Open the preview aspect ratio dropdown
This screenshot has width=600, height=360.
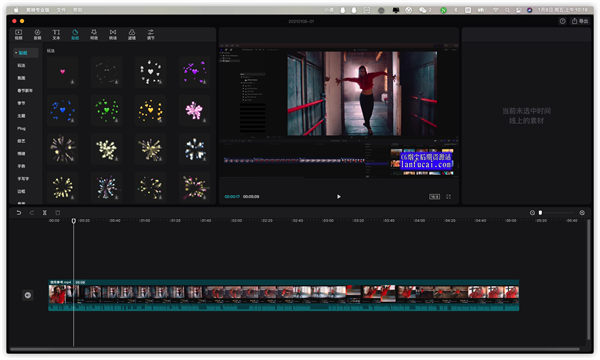click(434, 197)
